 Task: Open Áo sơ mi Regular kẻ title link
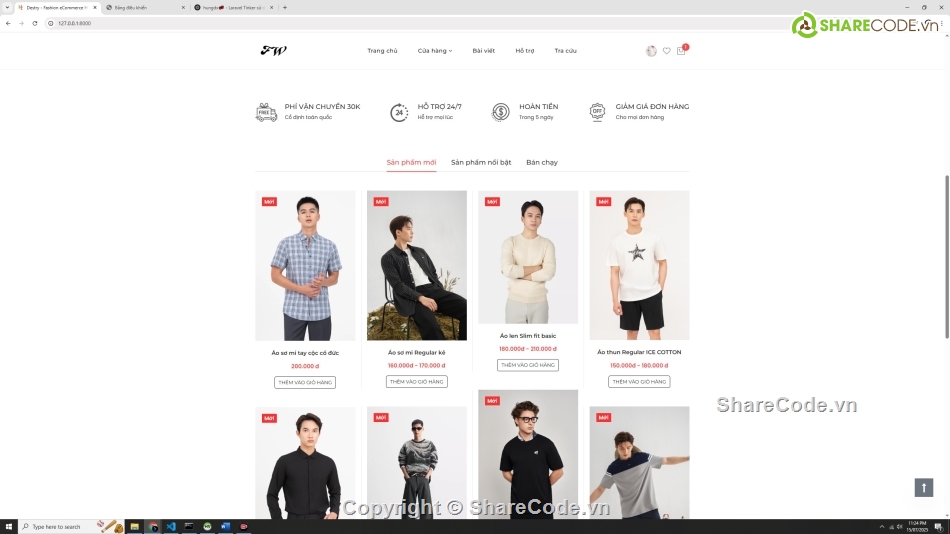coord(417,352)
